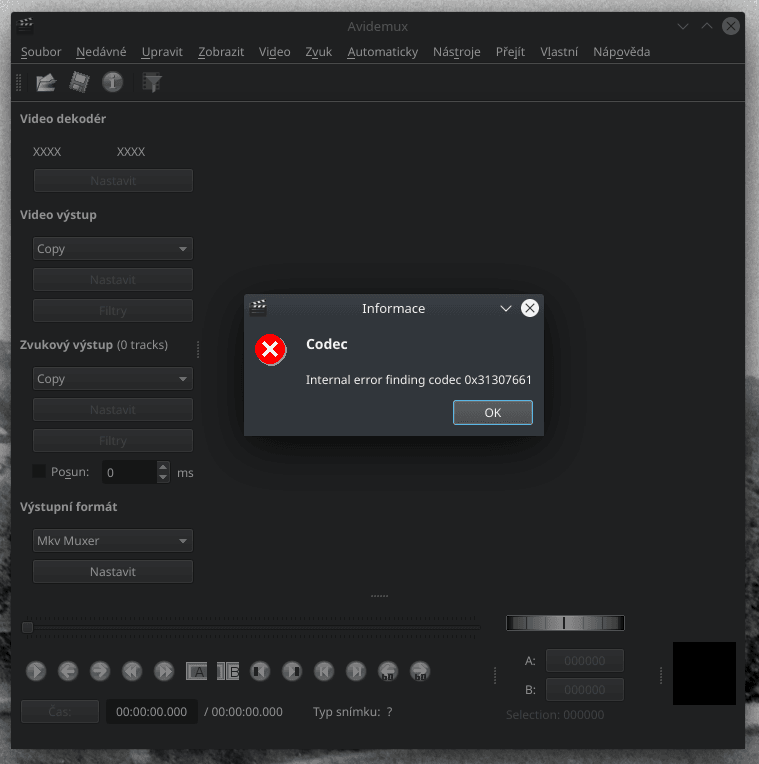Seek to previous cut point icon
Screen dimensions: 759x764
[260, 671]
